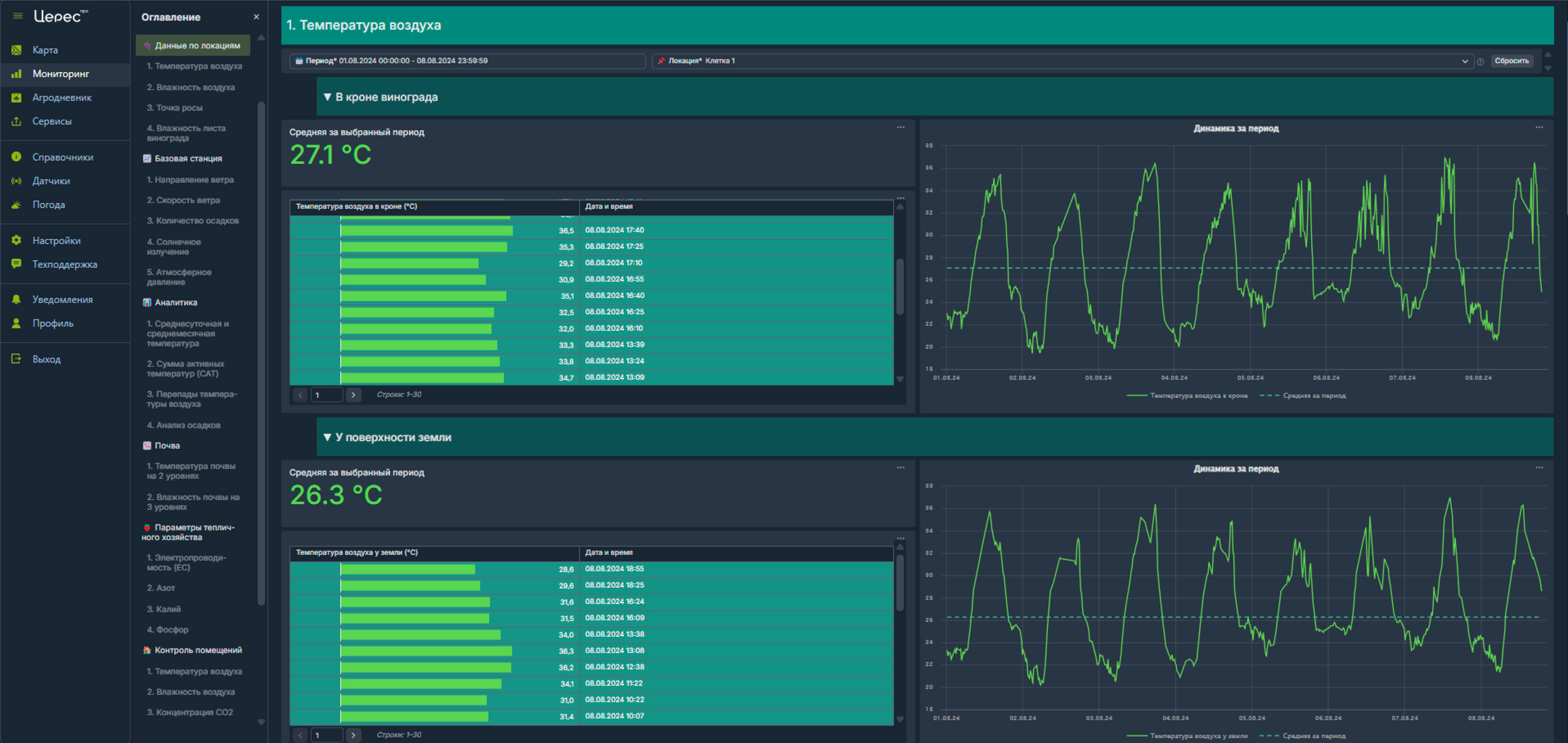This screenshot has width=1568, height=743.
Task: Toggle Температура воздуха у земли legend series
Action: (x=1188, y=736)
